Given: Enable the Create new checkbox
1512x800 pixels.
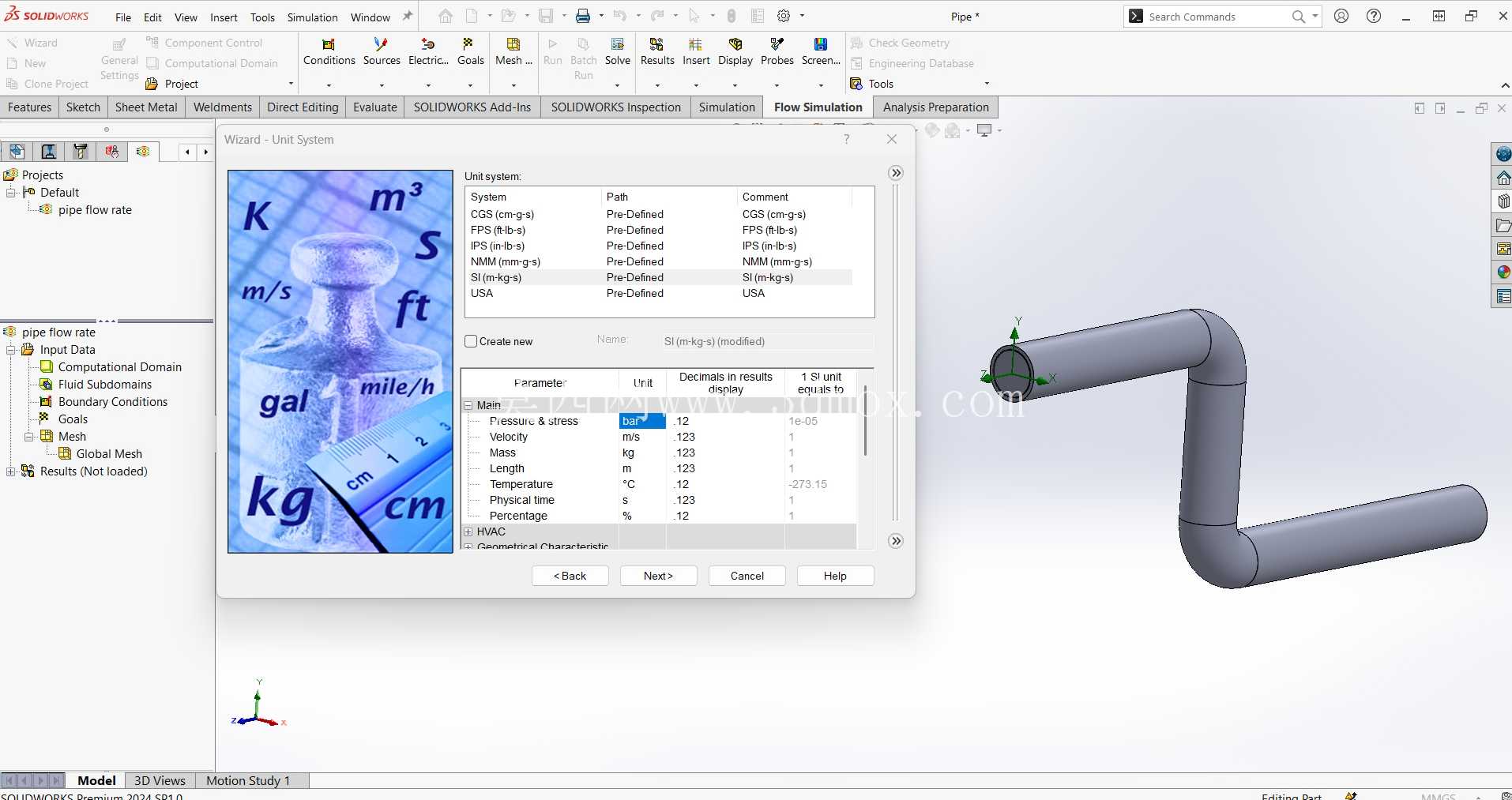Looking at the screenshot, I should [471, 341].
